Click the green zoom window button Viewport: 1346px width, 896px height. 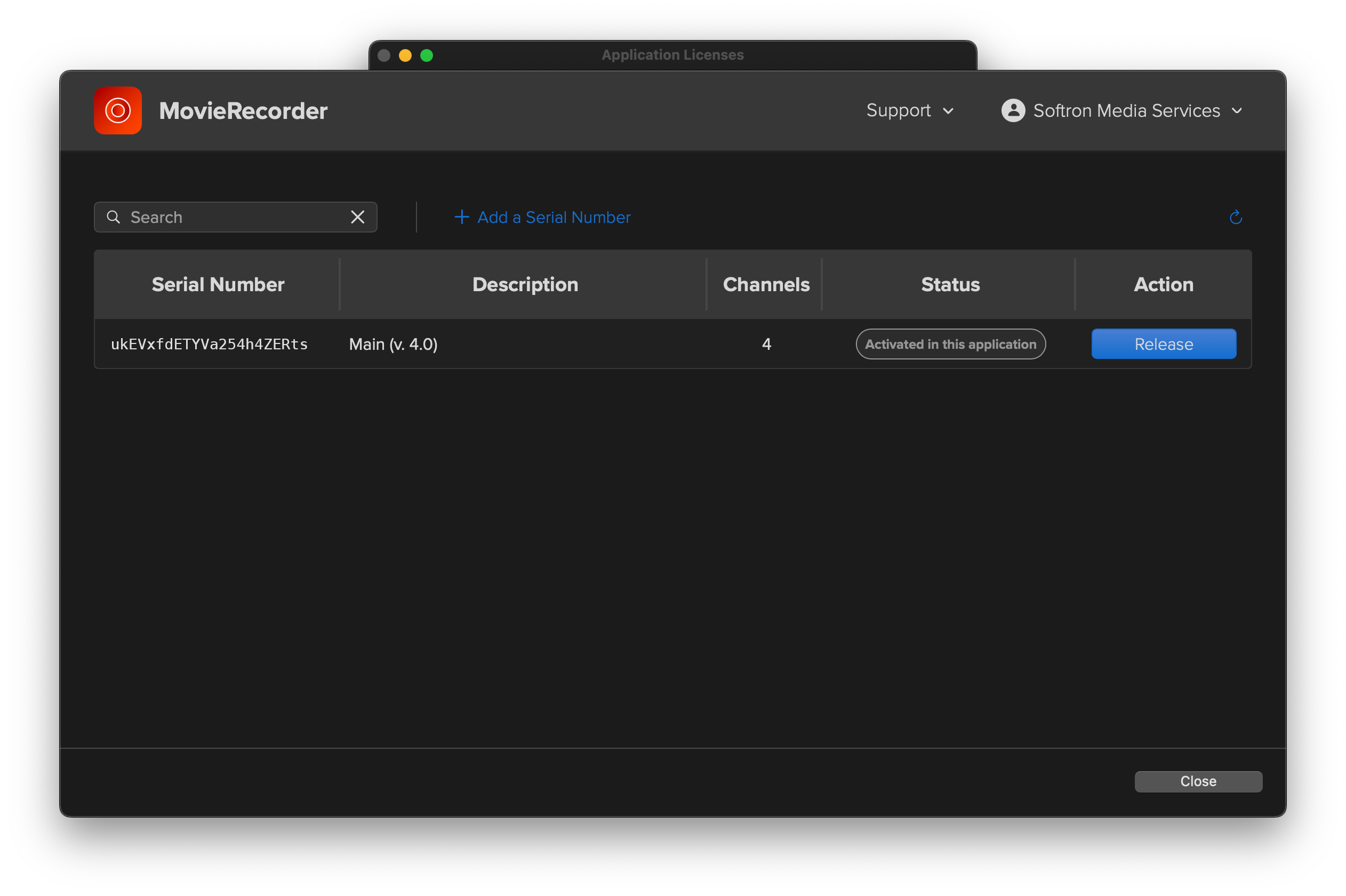(x=426, y=55)
